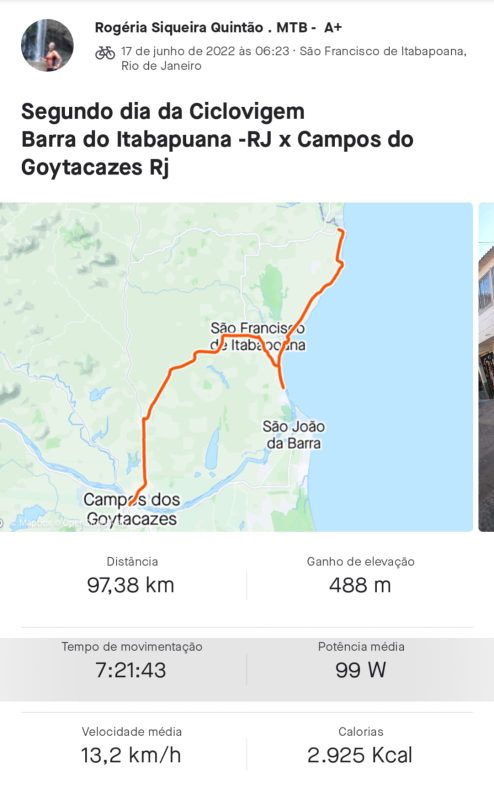Click the Distância 97,38 km stat
Viewport: 494px width, 800px height.
pos(131,577)
